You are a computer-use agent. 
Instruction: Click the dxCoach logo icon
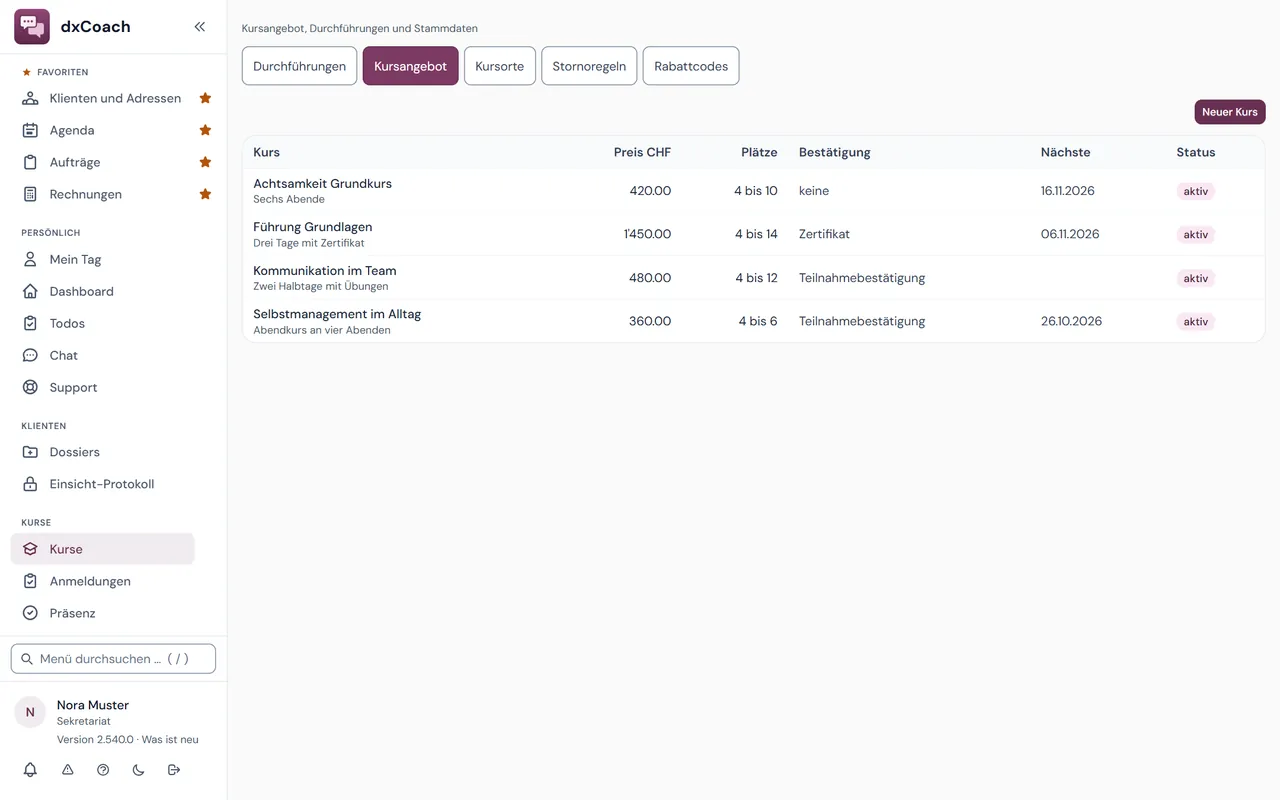32,27
